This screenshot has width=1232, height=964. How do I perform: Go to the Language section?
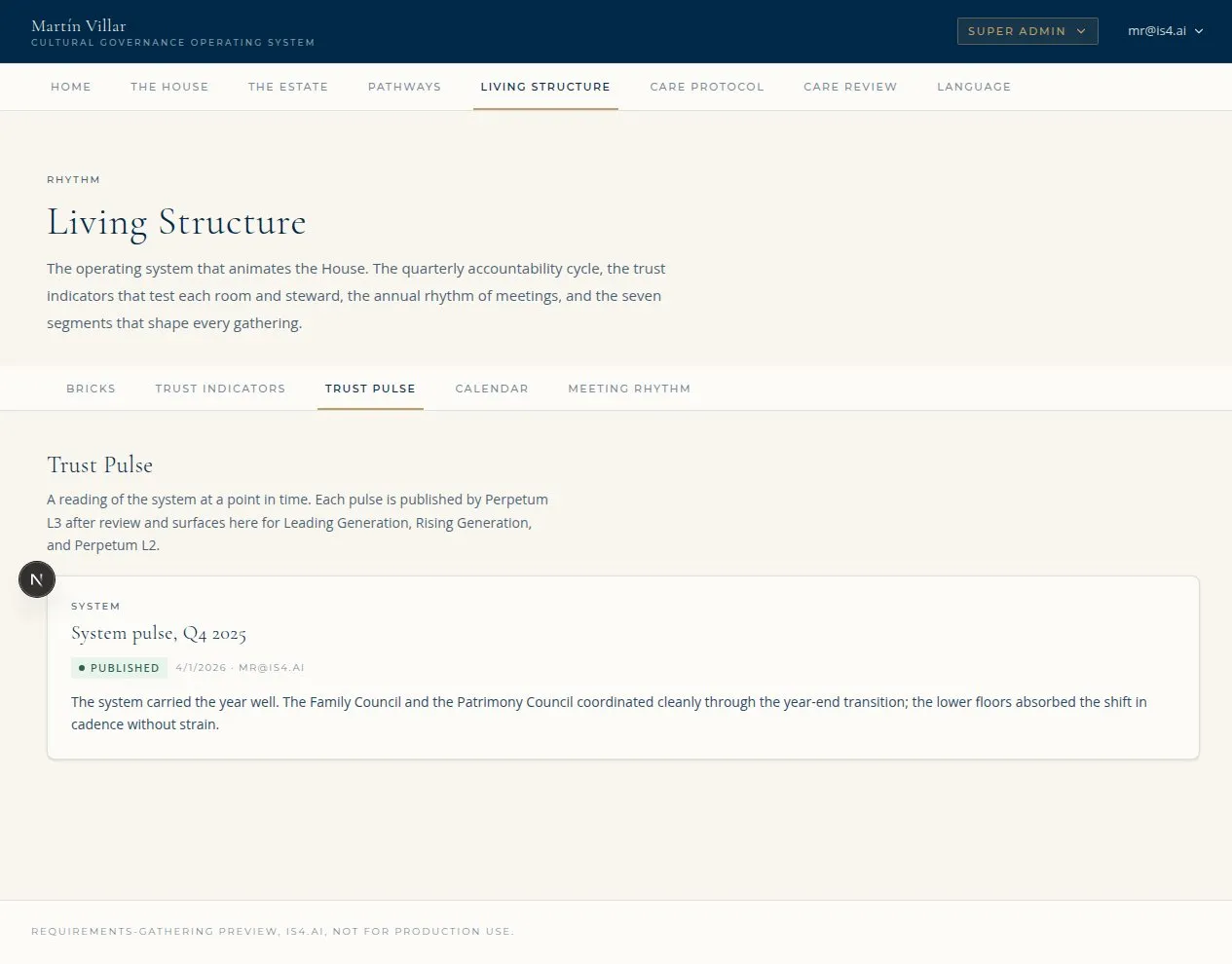coord(974,87)
